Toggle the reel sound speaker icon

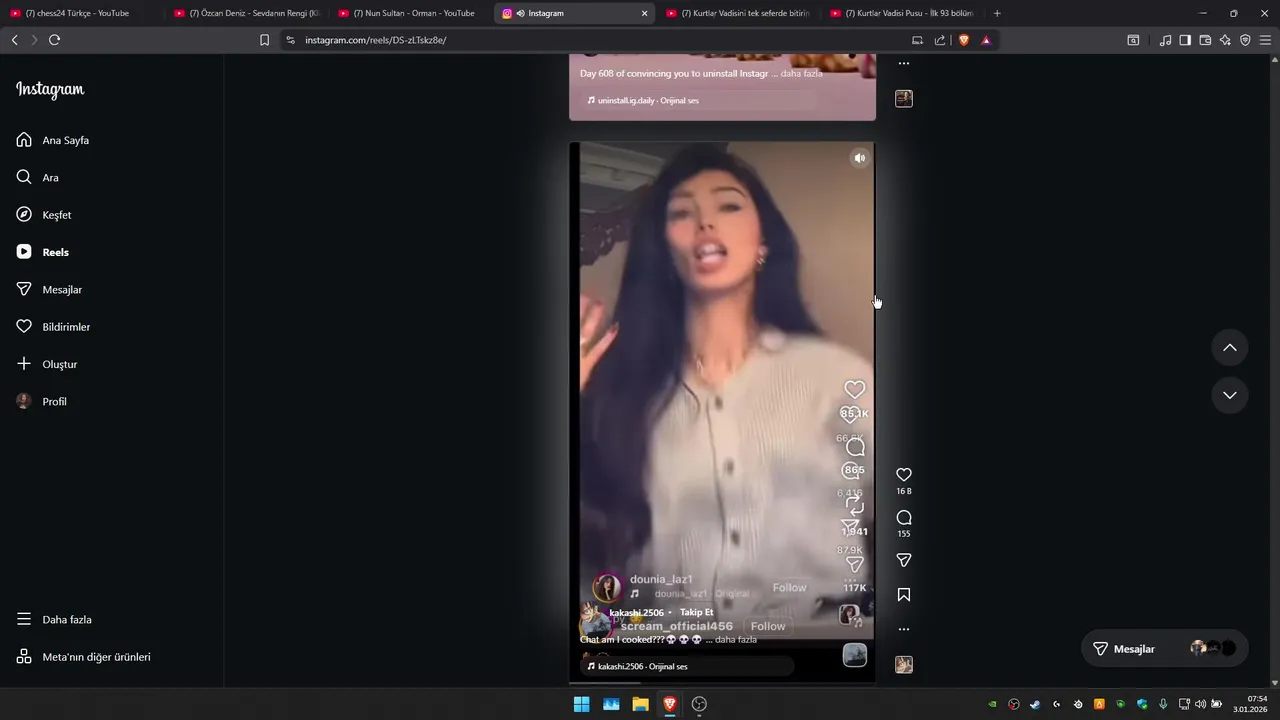pos(859,158)
